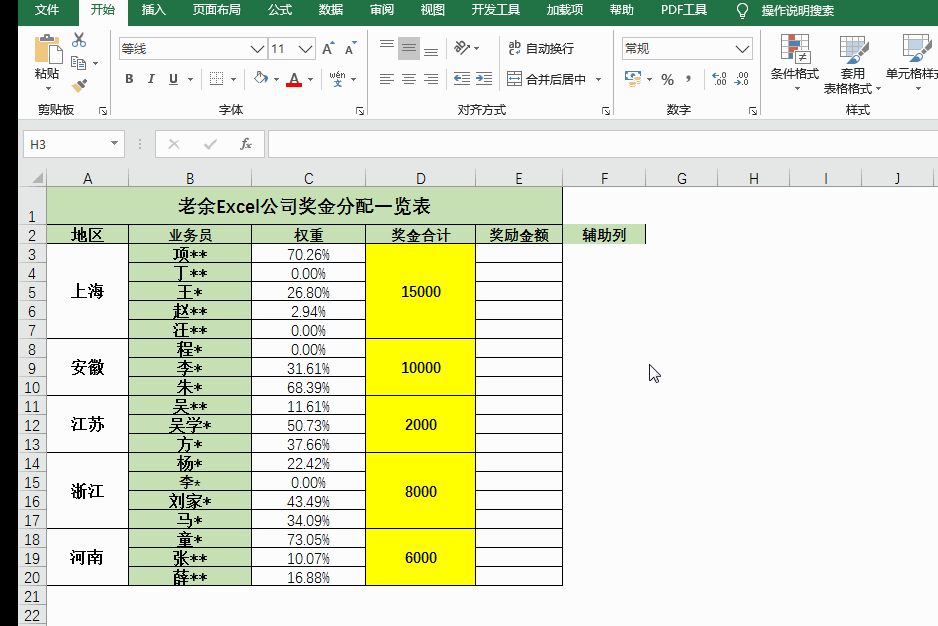Screen dimensions: 938x626
Task: Center text horizontally
Action: coord(409,79)
